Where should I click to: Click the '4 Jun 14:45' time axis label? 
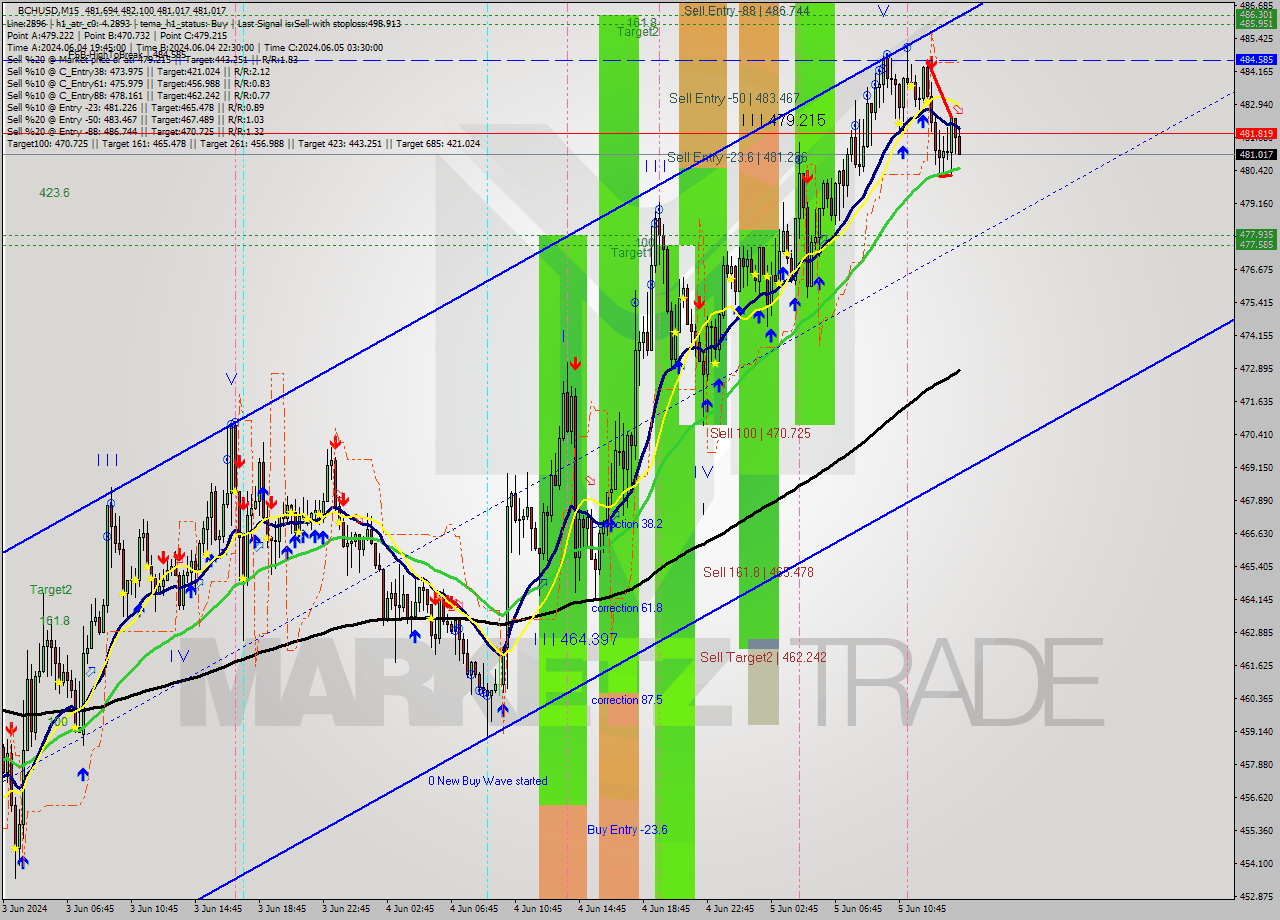[602, 909]
